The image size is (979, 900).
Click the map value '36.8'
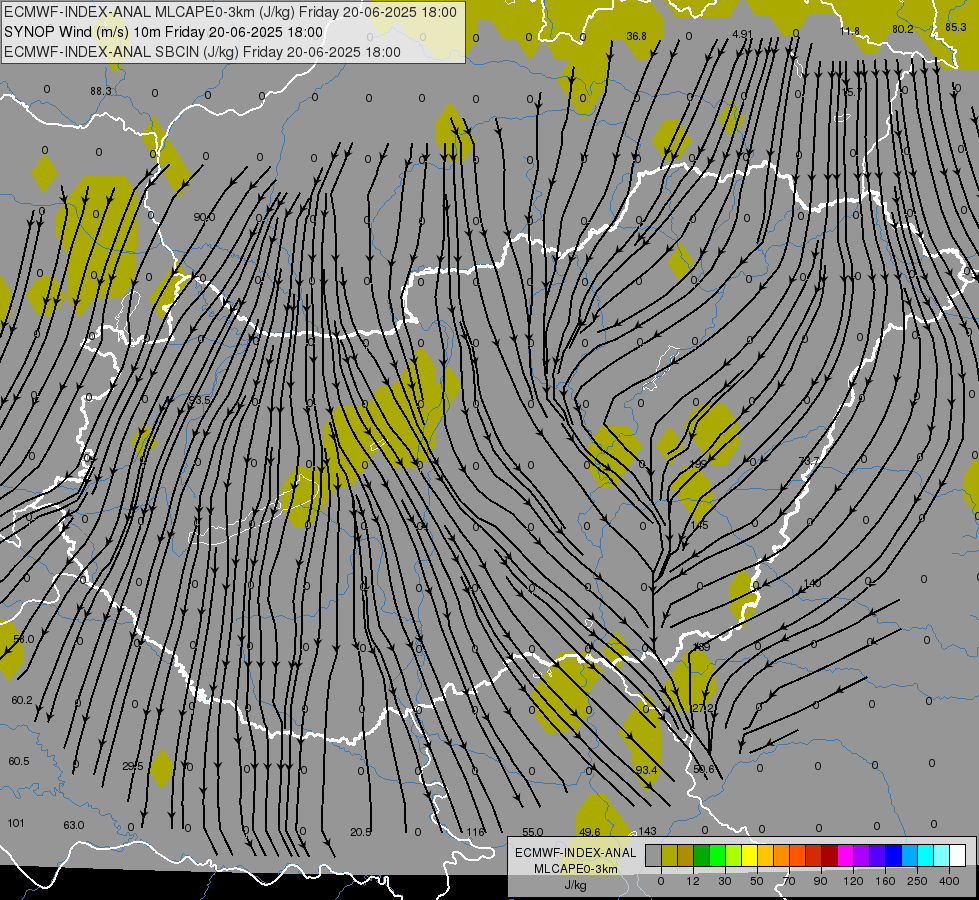[x=636, y=36]
